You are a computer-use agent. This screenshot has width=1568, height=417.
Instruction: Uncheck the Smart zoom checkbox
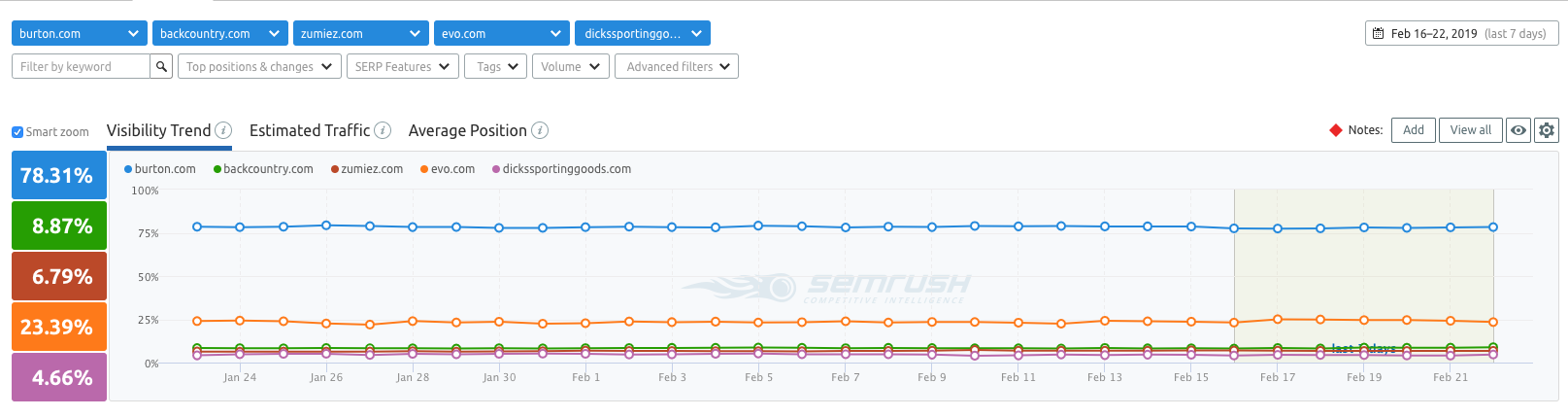click(x=17, y=132)
